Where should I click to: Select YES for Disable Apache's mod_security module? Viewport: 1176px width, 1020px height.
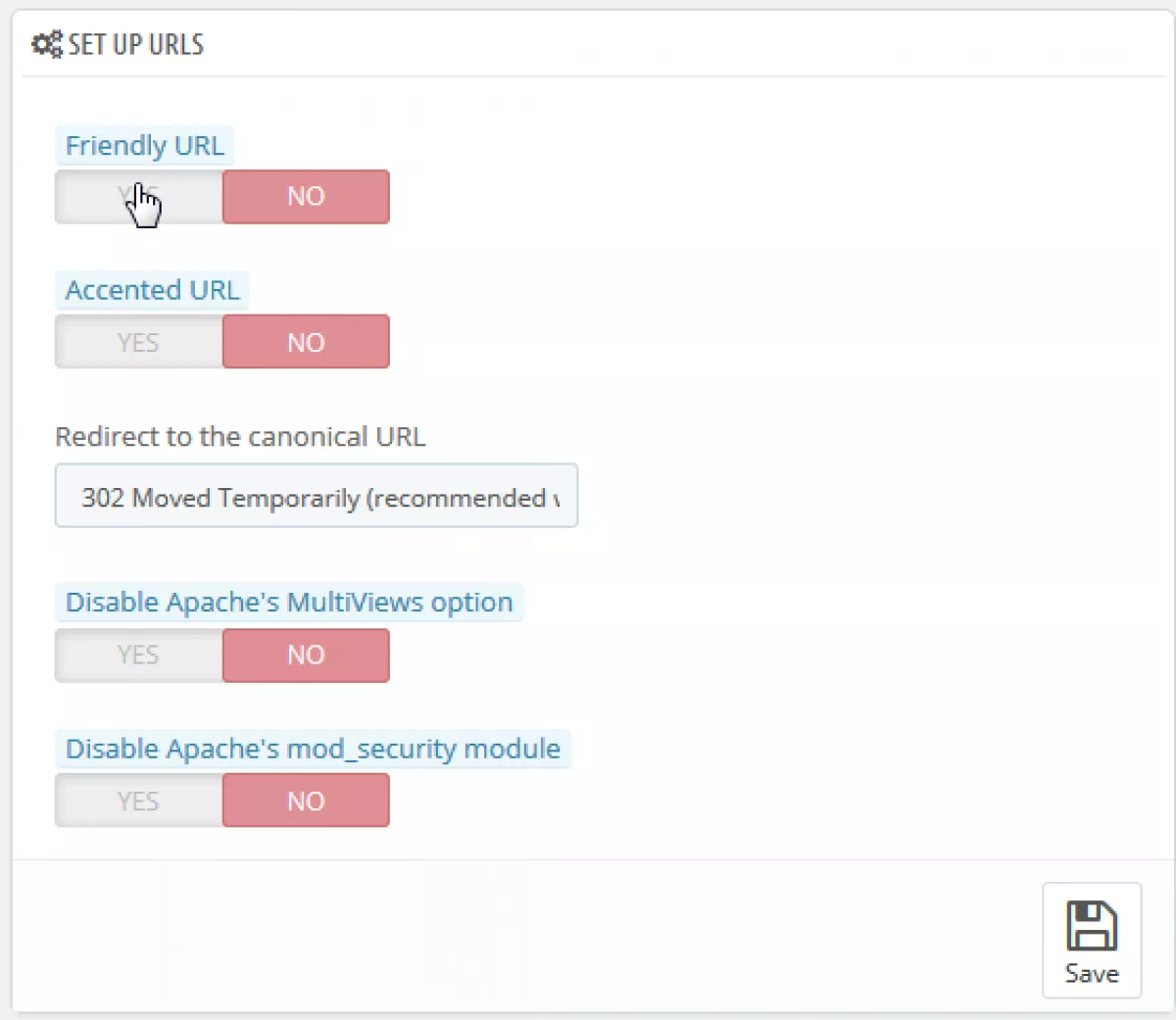[x=139, y=801]
